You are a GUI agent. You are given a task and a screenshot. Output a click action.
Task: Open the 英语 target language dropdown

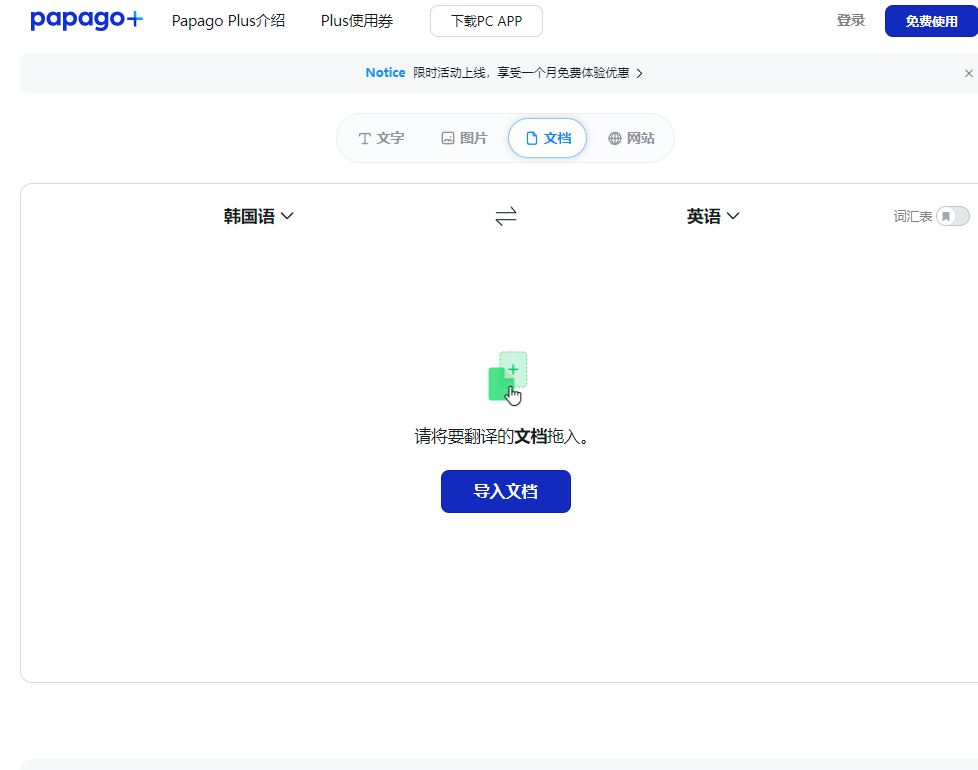[713, 216]
